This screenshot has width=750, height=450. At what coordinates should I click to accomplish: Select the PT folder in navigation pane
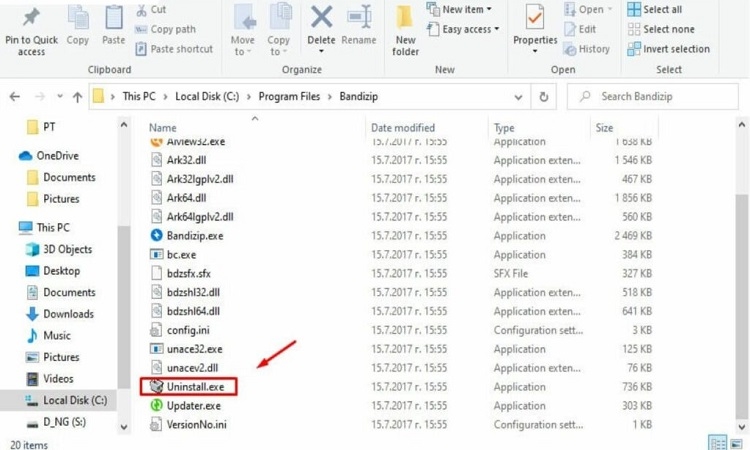(x=41, y=127)
